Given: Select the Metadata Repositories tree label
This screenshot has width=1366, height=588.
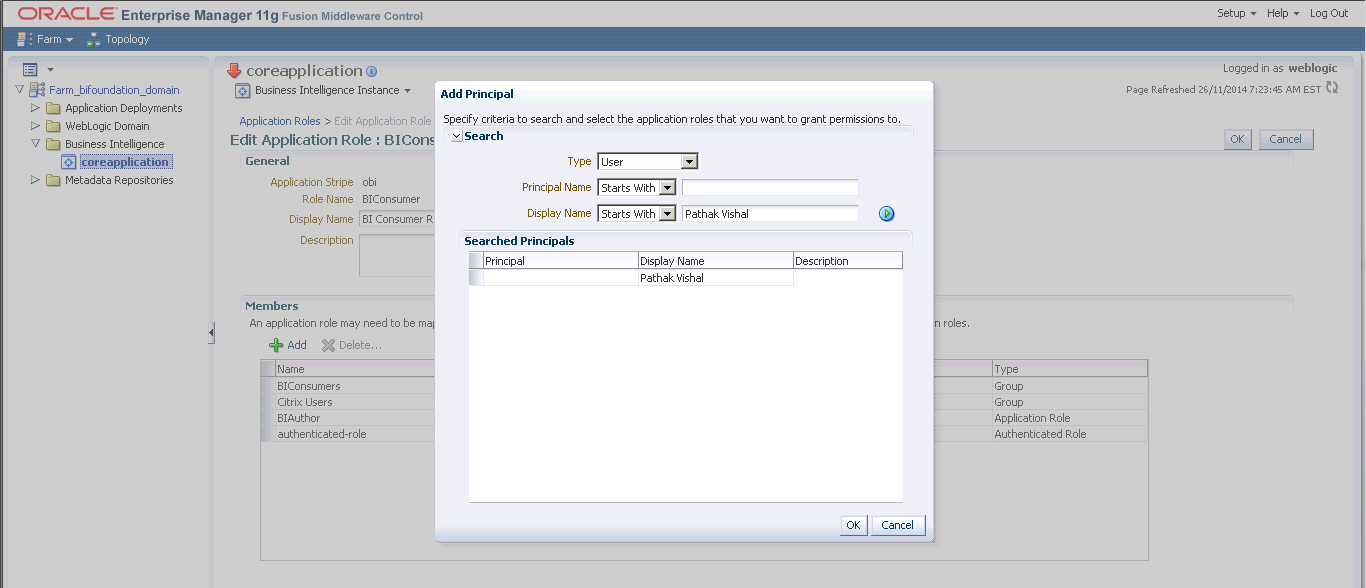Looking at the screenshot, I should tap(119, 180).
